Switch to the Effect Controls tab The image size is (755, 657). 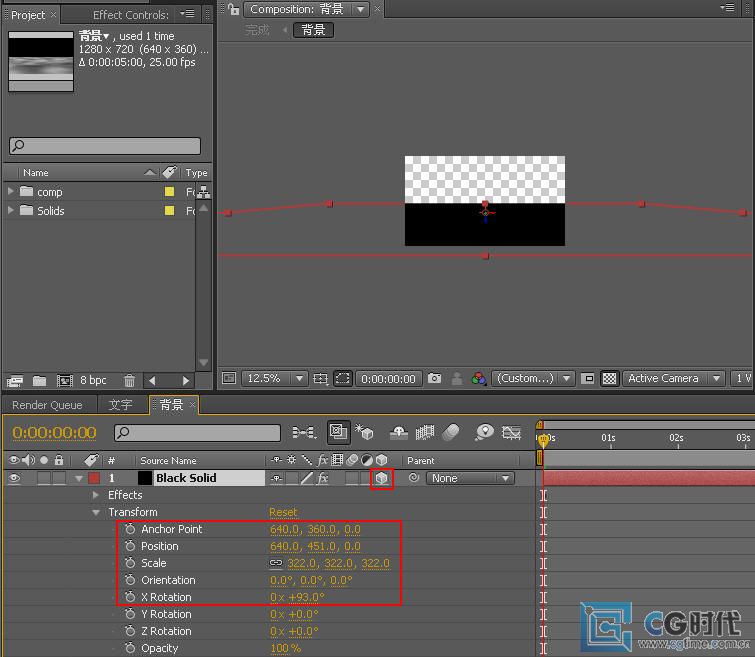click(x=130, y=15)
